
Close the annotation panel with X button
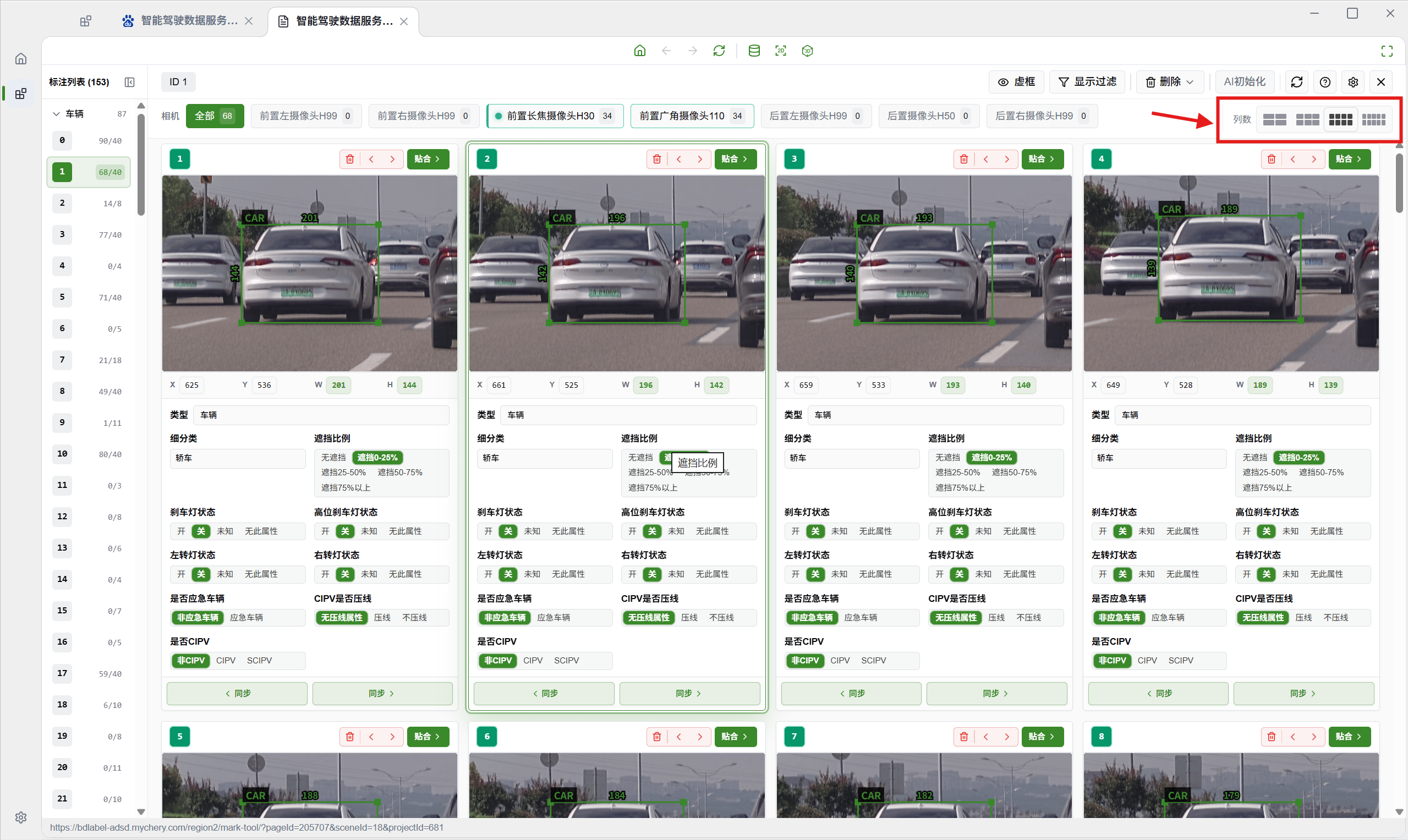point(1381,82)
